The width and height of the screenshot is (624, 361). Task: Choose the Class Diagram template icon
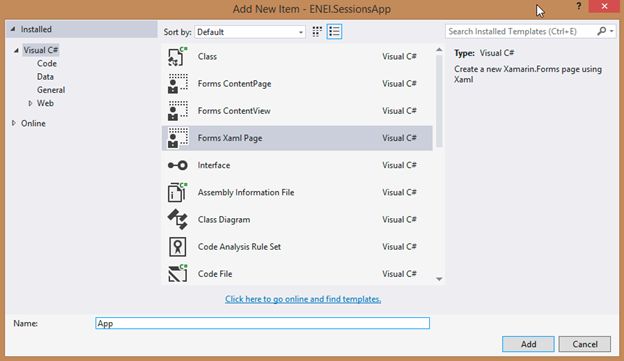(x=177, y=219)
